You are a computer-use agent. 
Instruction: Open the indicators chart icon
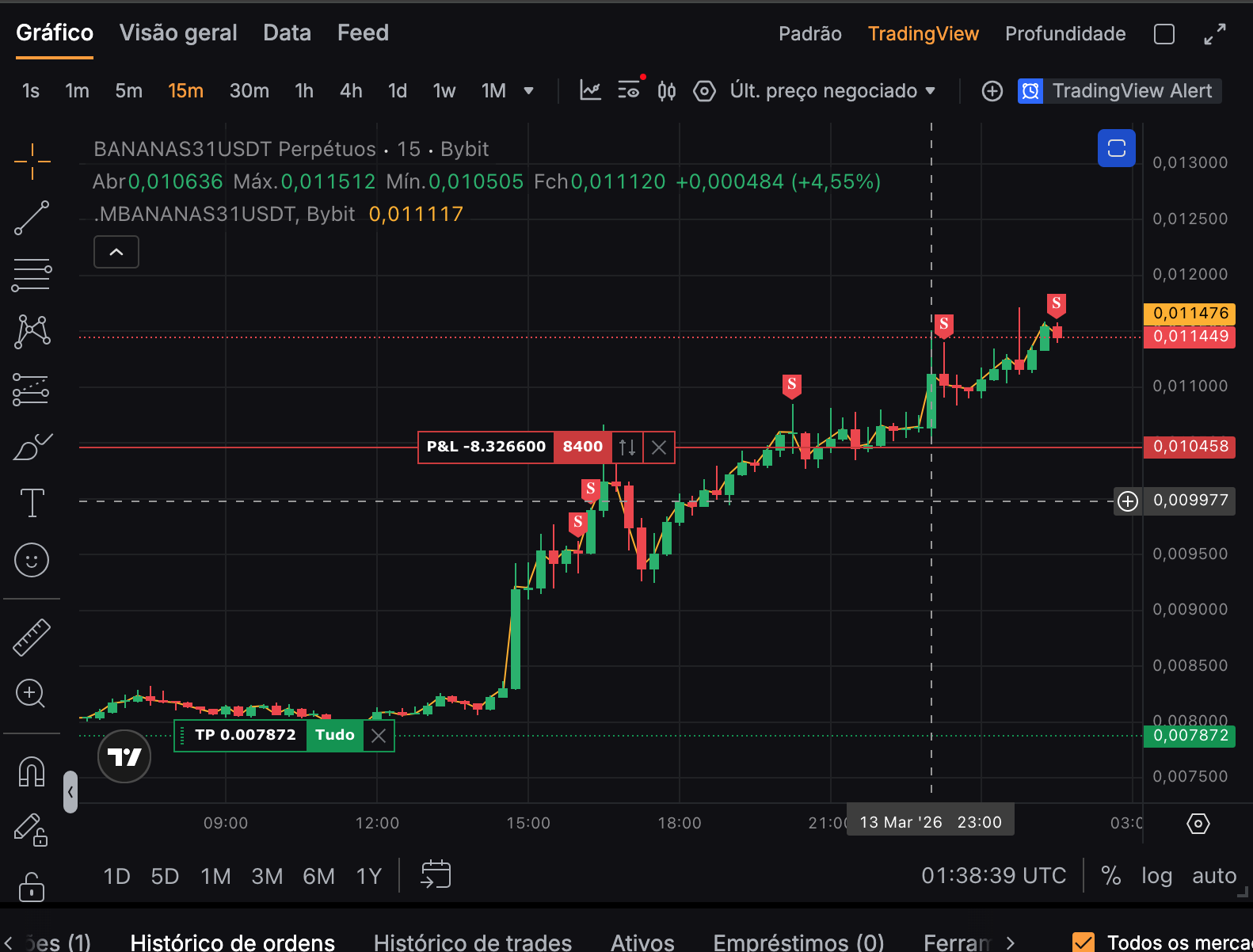(590, 91)
